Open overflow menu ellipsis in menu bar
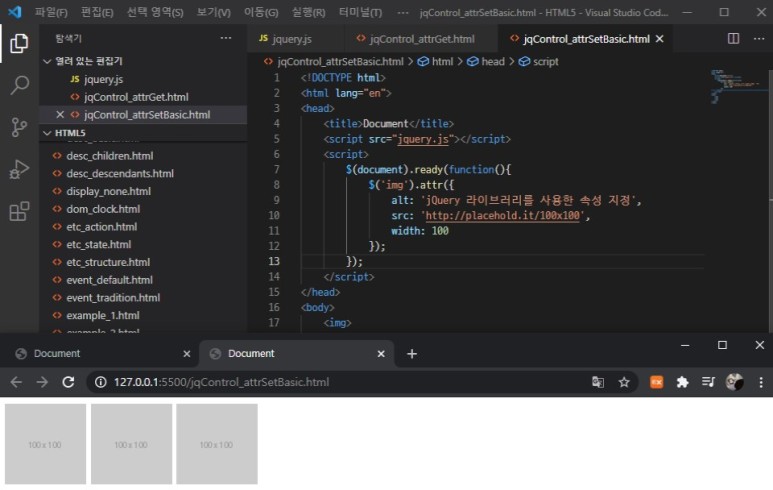This screenshot has height=490, width=773. pos(403,12)
